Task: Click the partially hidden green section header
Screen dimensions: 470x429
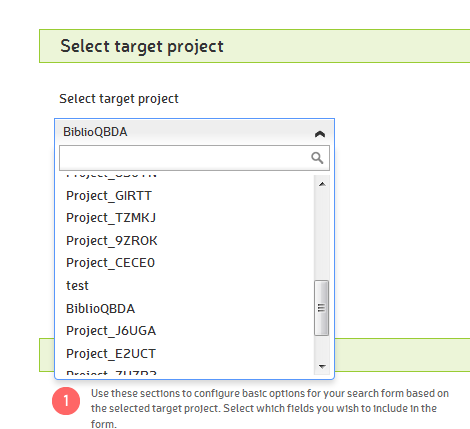Action: [x=402, y=355]
